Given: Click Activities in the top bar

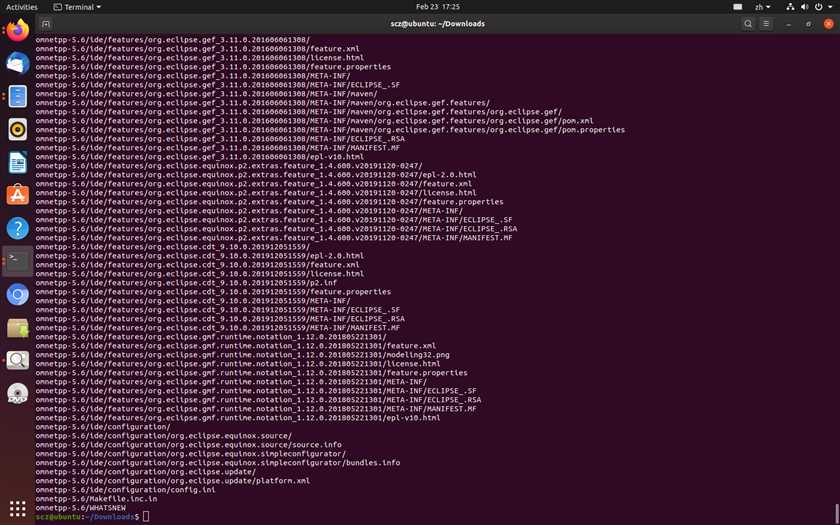Looking at the screenshot, I should 22,7.
